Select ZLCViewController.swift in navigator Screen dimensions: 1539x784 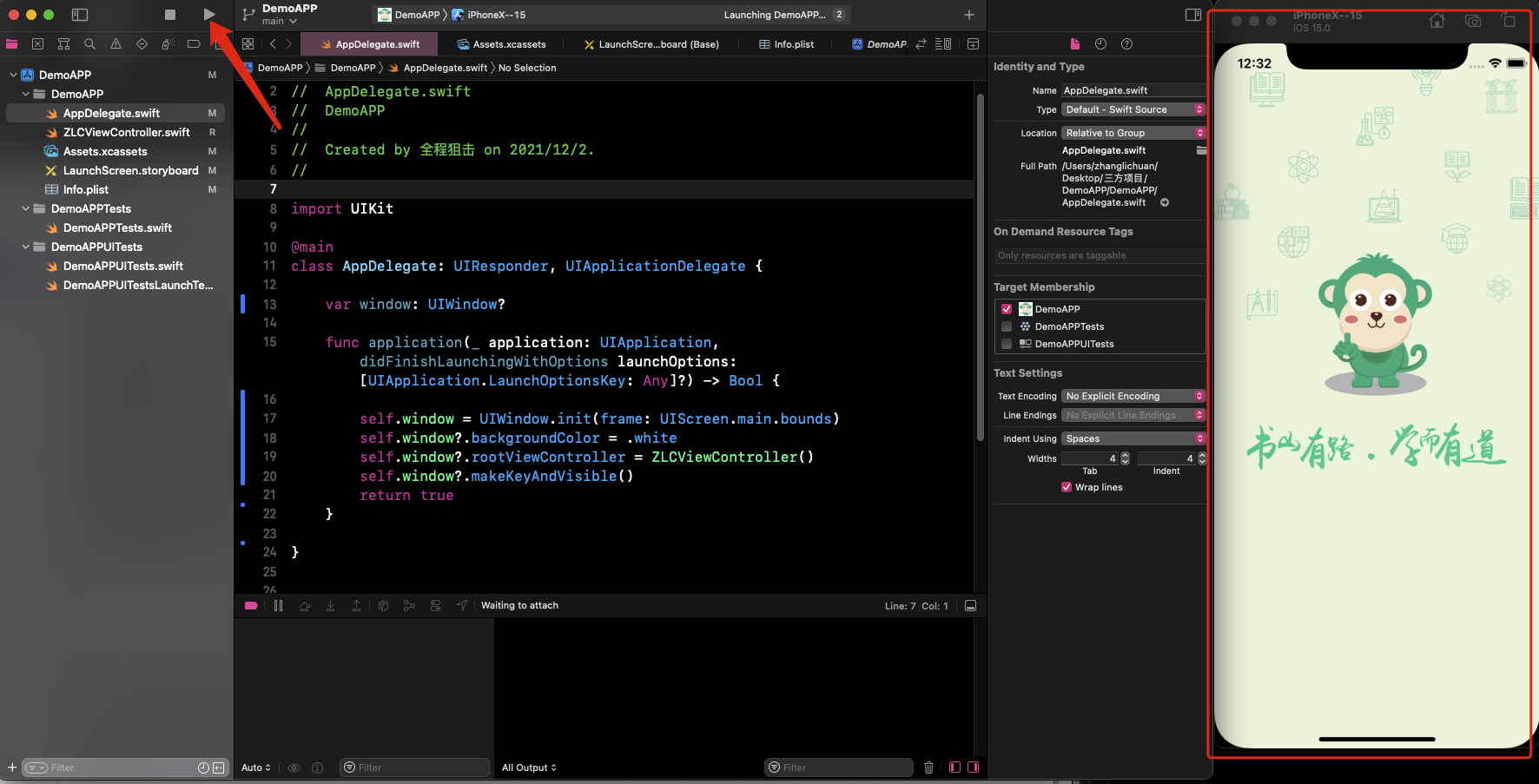tap(126, 132)
